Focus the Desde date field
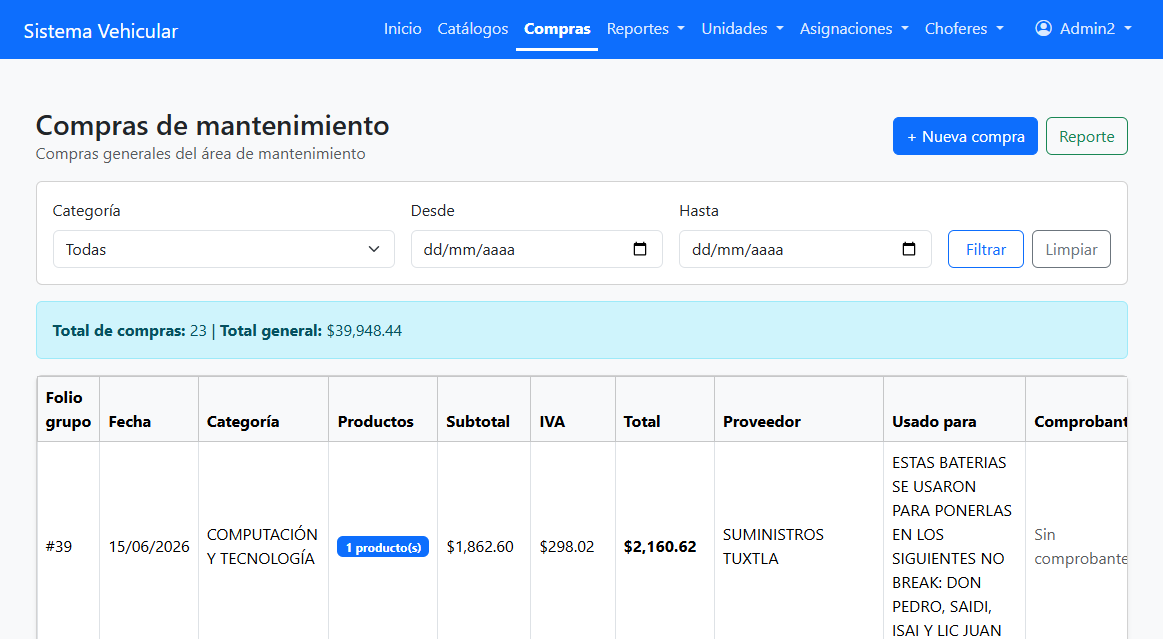This screenshot has width=1163, height=639. pos(536,249)
